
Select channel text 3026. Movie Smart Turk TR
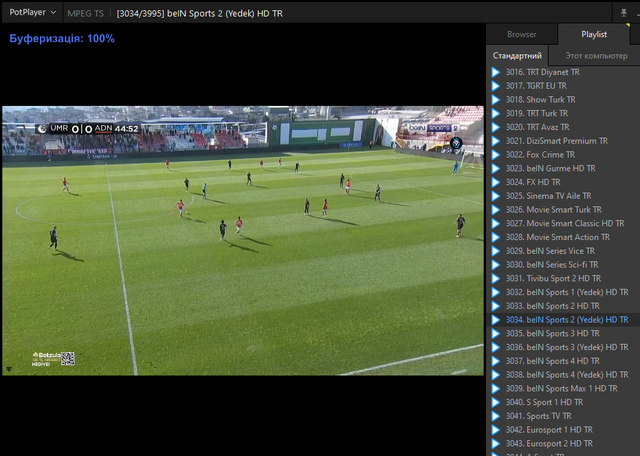point(553,210)
